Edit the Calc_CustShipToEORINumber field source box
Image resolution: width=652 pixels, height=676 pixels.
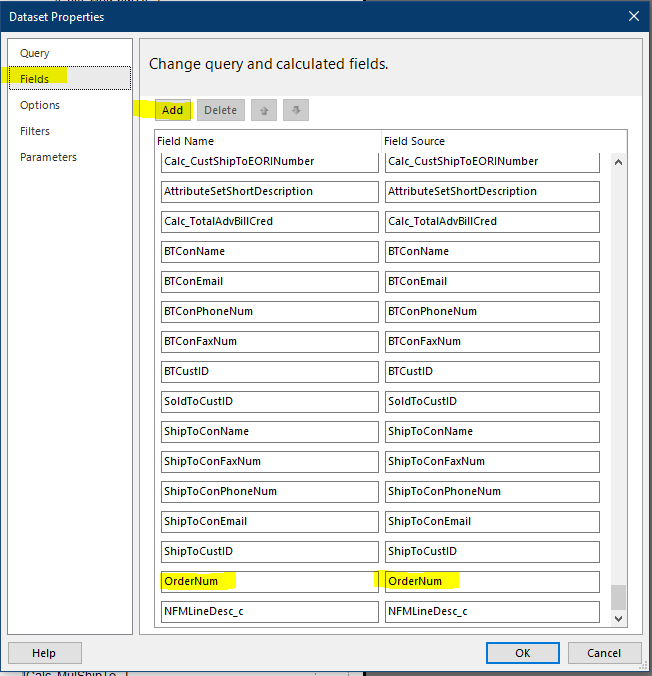(x=492, y=162)
